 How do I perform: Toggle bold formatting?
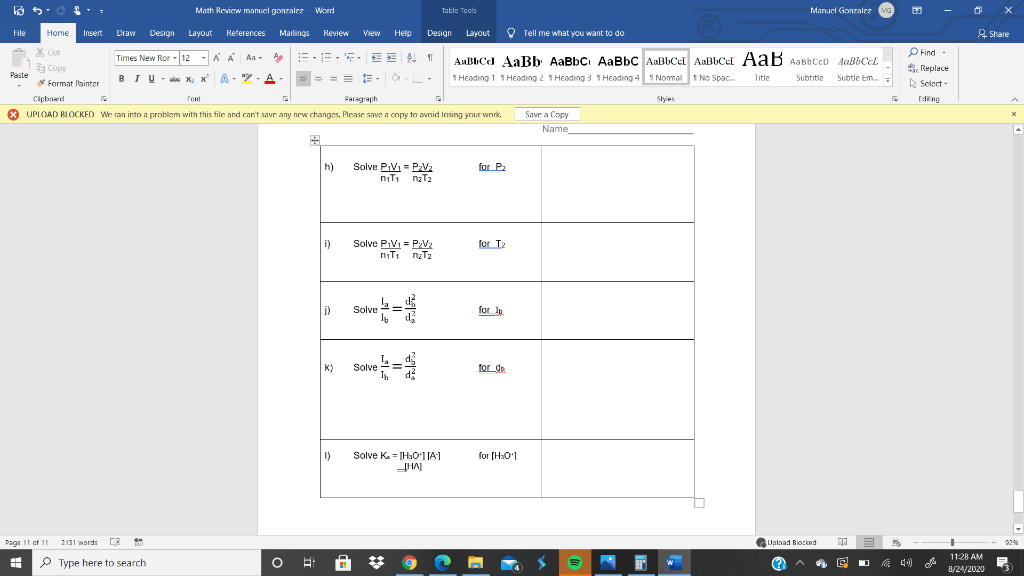point(122,77)
